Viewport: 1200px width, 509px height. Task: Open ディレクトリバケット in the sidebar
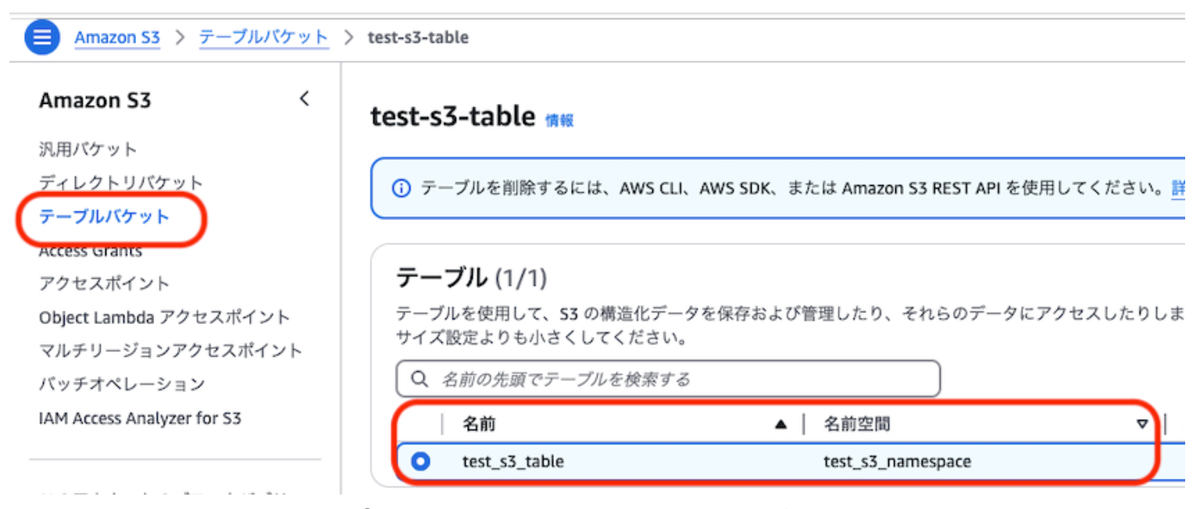[x=121, y=183]
